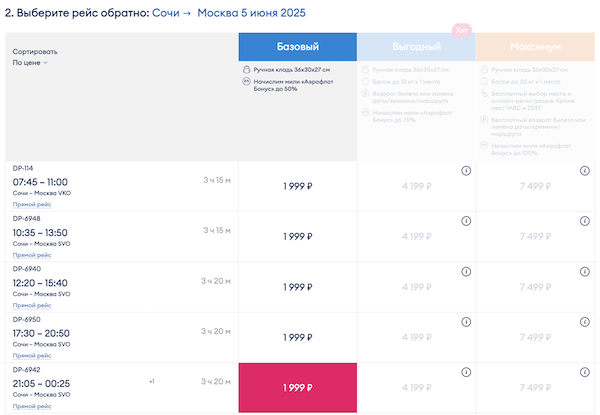600x415 pixels.
Task: Select 4 199 ₽ Выгодный price for DP-6948
Action: click(415, 236)
